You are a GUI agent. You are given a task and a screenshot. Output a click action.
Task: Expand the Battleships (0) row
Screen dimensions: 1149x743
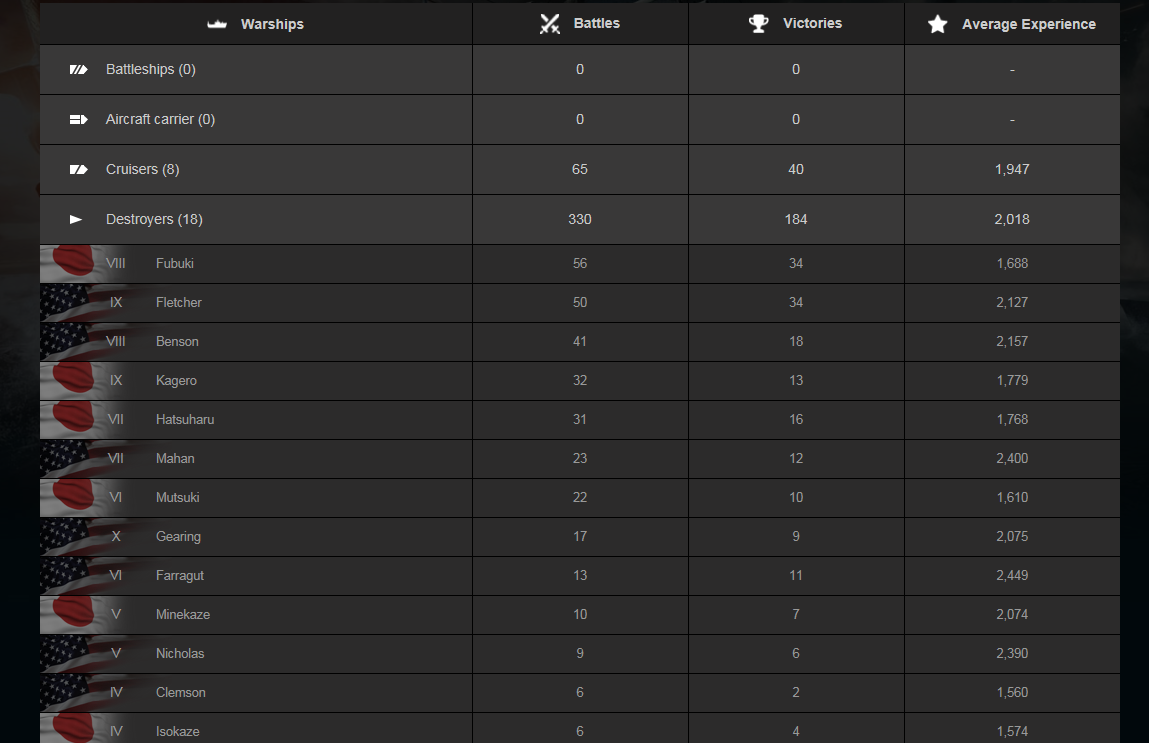click(580, 70)
